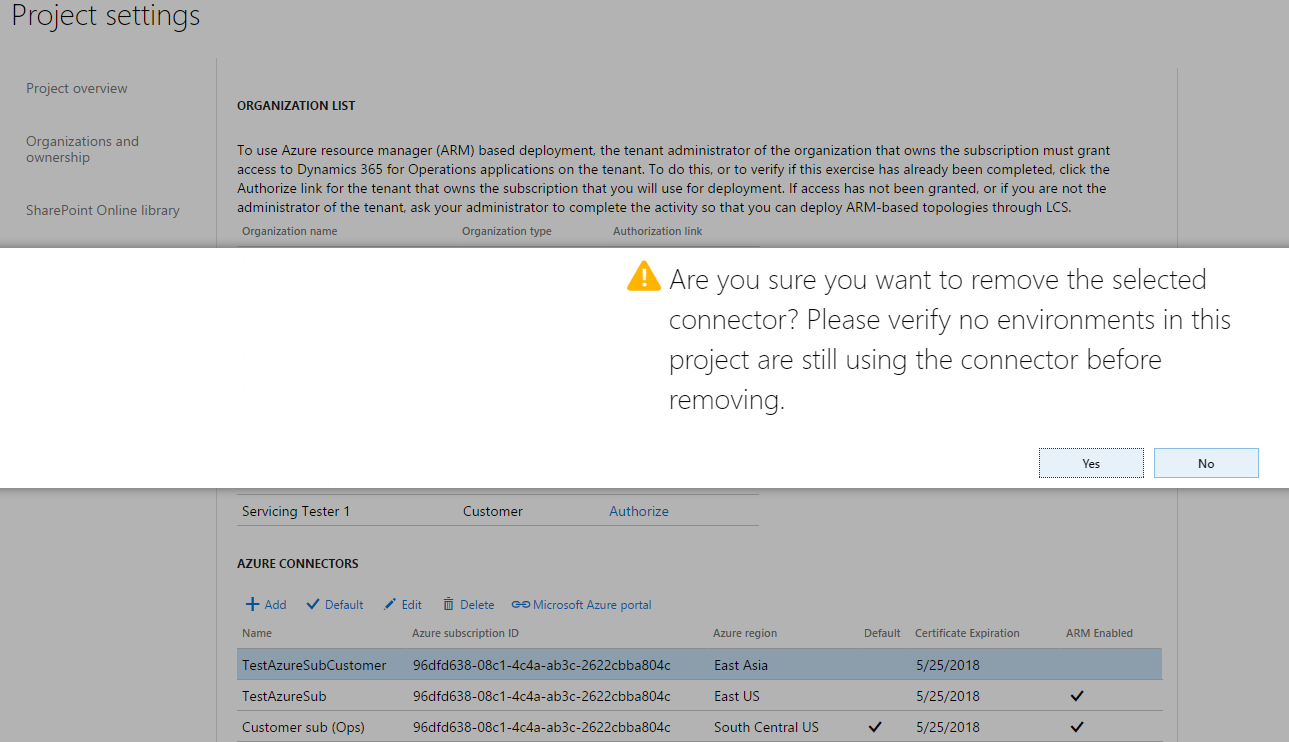Click the Microsoft Azure portal link icon

pos(520,604)
